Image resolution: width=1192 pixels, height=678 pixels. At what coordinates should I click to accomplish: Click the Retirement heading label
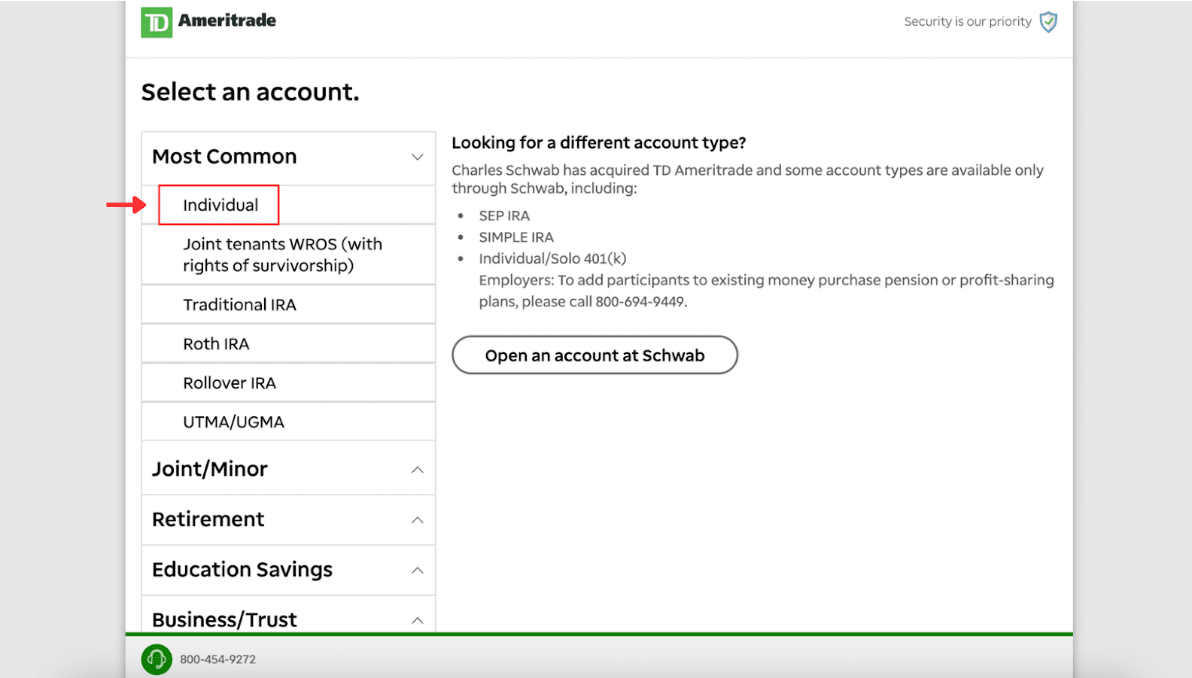(x=208, y=520)
